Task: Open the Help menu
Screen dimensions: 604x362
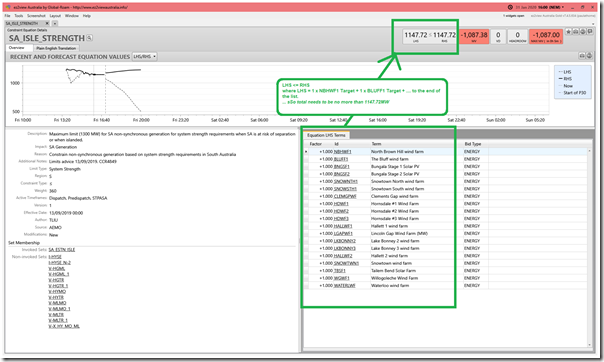Action: [x=87, y=16]
